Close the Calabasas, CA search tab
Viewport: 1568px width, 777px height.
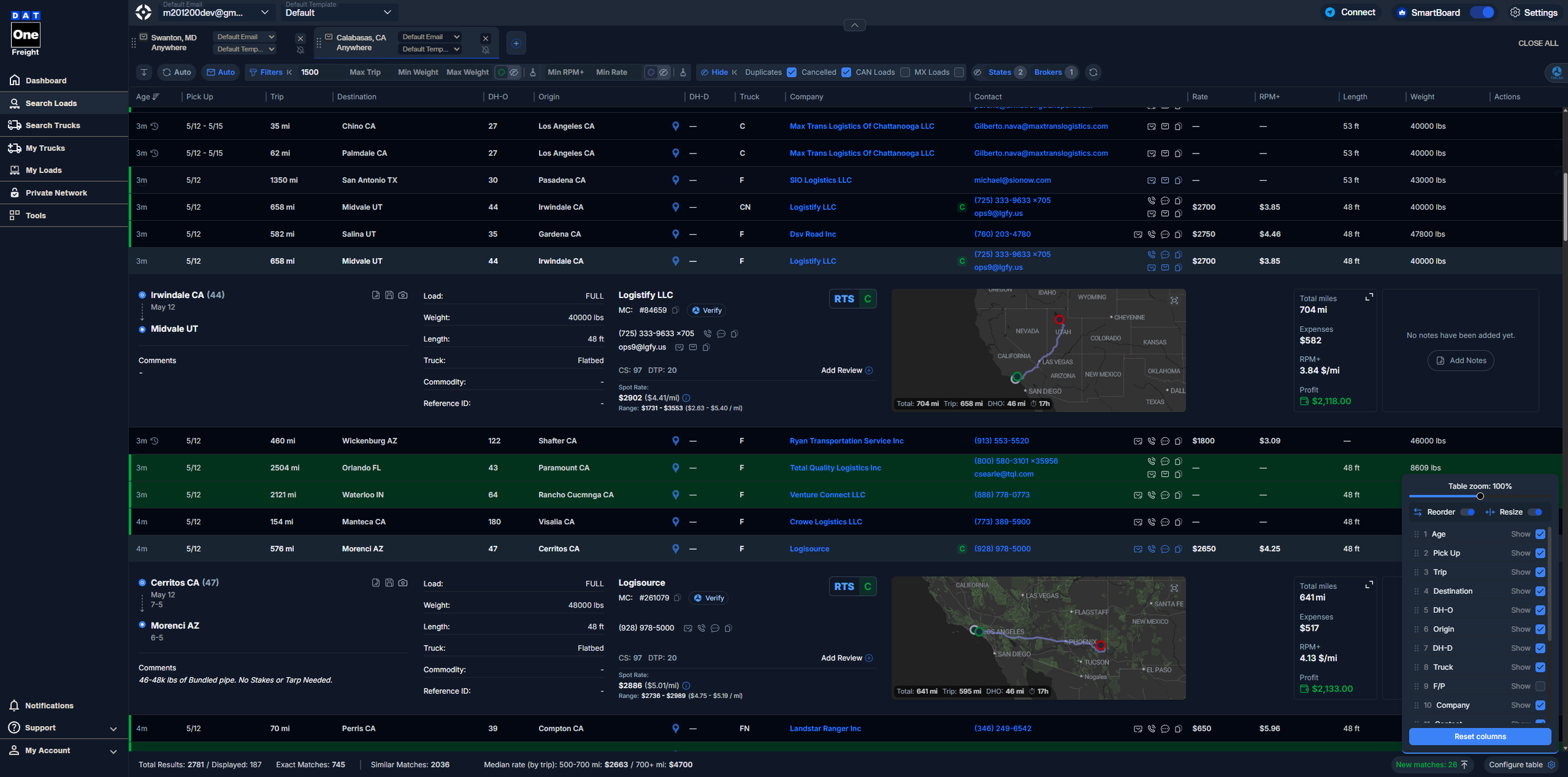click(485, 38)
